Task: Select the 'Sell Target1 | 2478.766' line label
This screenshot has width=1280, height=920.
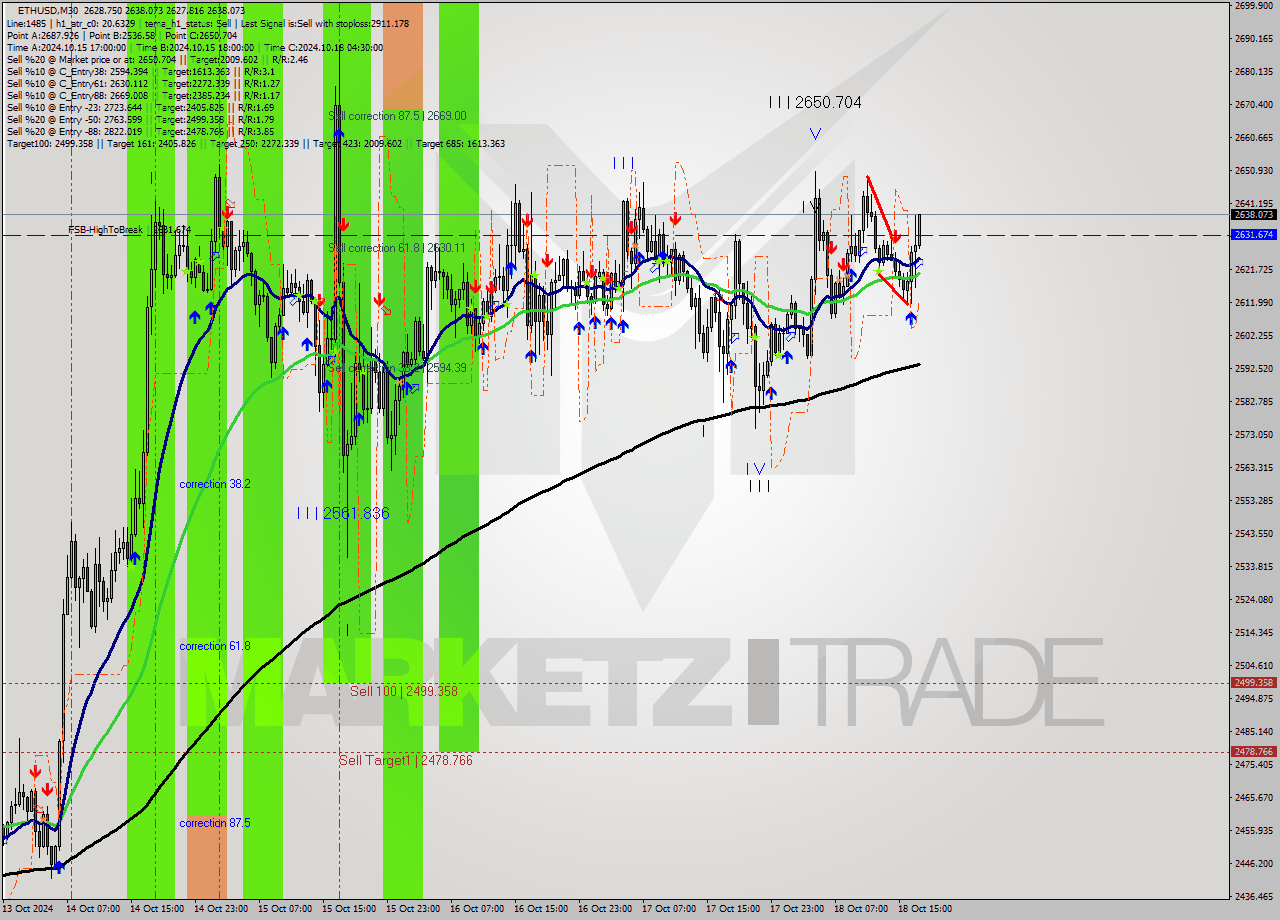Action: (405, 760)
